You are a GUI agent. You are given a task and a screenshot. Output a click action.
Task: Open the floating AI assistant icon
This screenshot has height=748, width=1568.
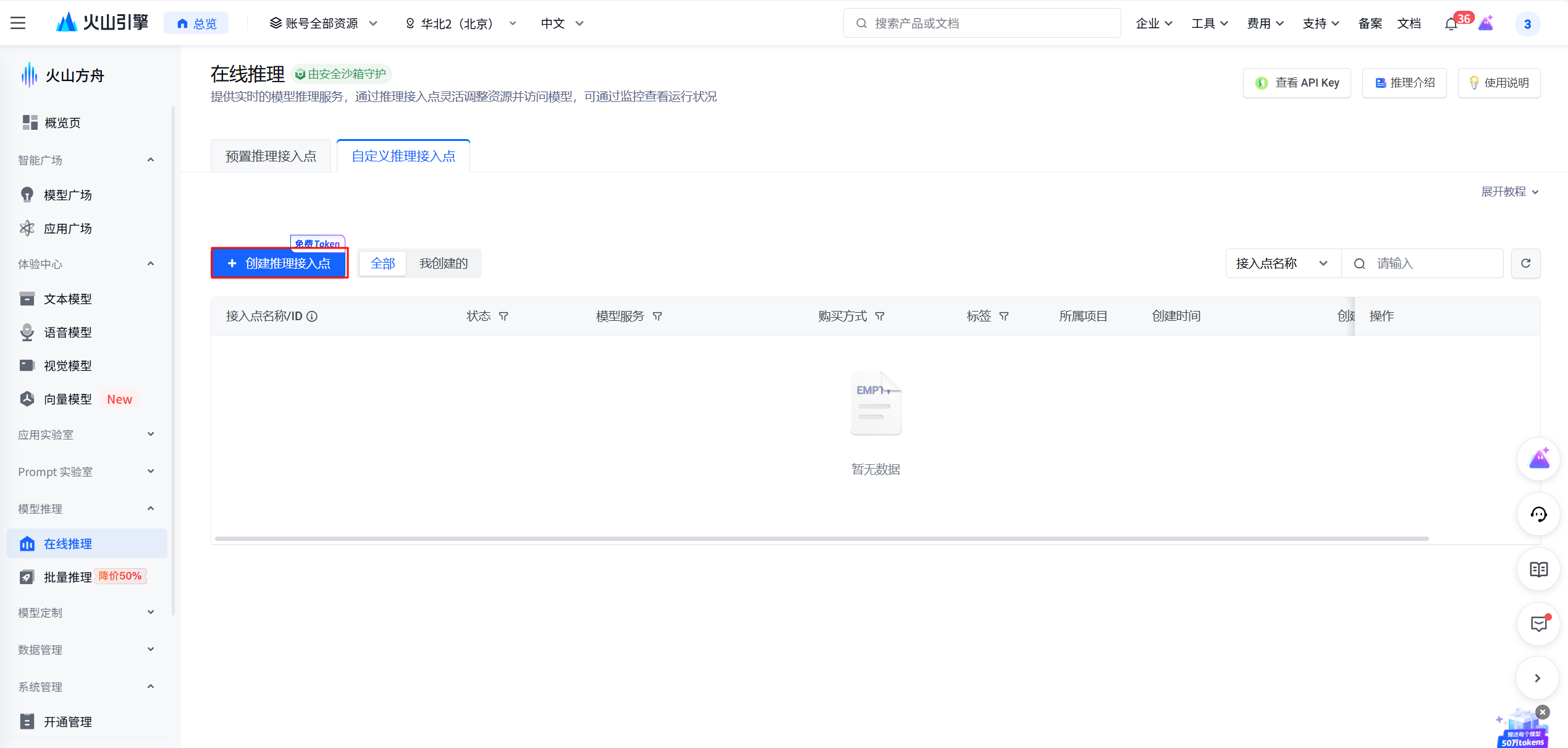[x=1538, y=459]
